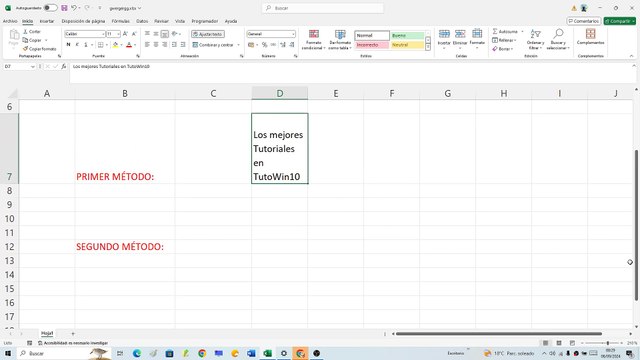Toggle italic (K) formatting
Viewport: 640px width, 360px height.
pyautogui.click(x=77, y=44)
